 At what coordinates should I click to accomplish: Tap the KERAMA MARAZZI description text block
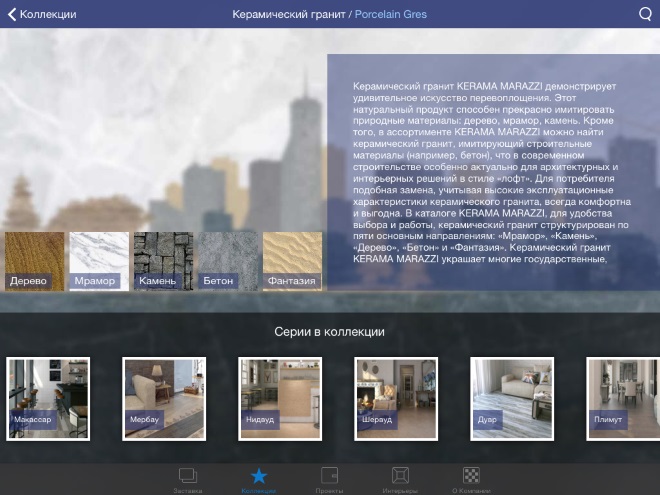[492, 173]
